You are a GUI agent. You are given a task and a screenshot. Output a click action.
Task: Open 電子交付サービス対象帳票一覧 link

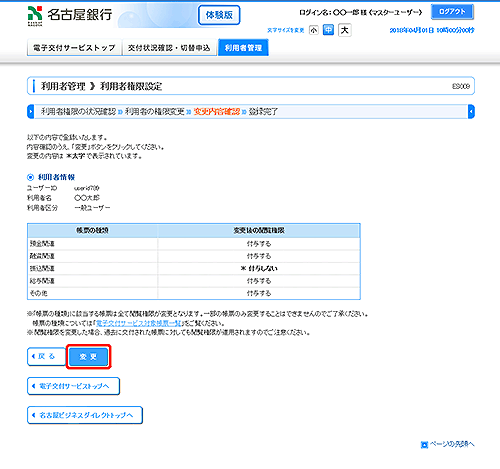[138, 323]
